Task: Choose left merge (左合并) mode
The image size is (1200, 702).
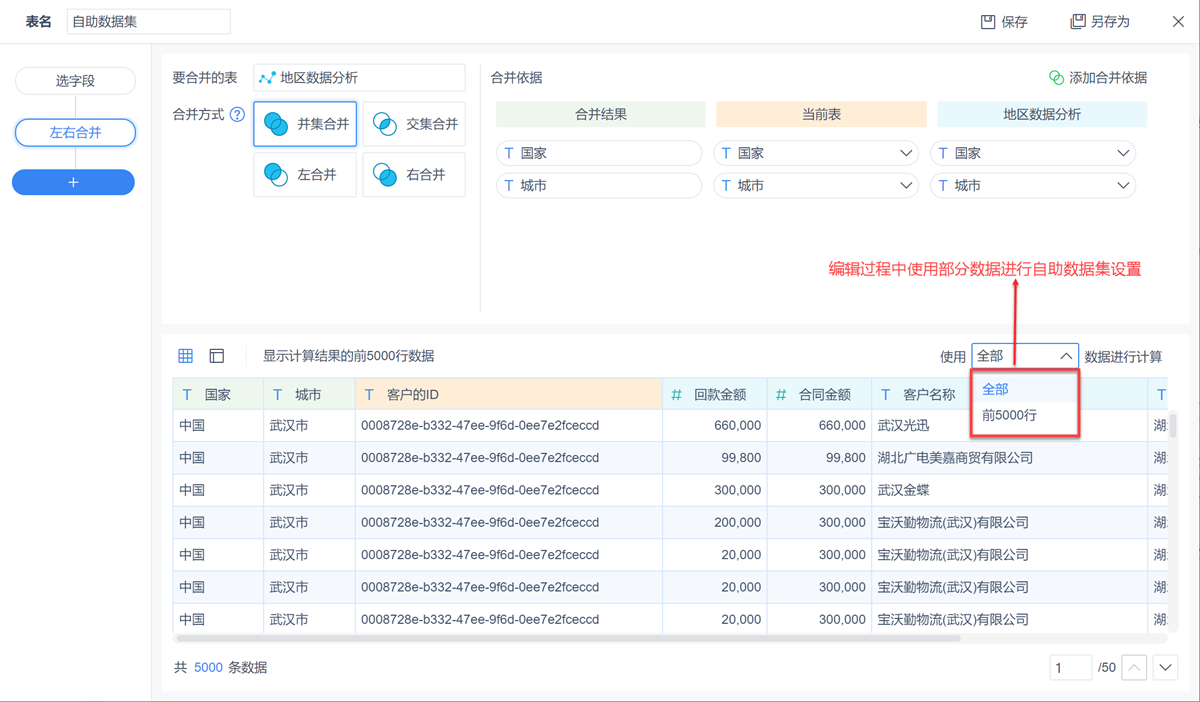Action: tap(305, 175)
